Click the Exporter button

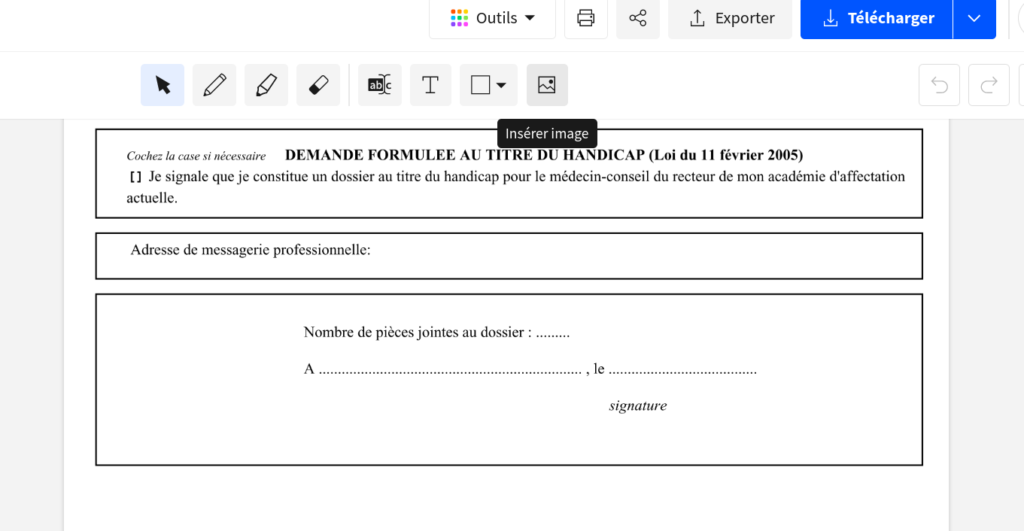[x=730, y=18]
